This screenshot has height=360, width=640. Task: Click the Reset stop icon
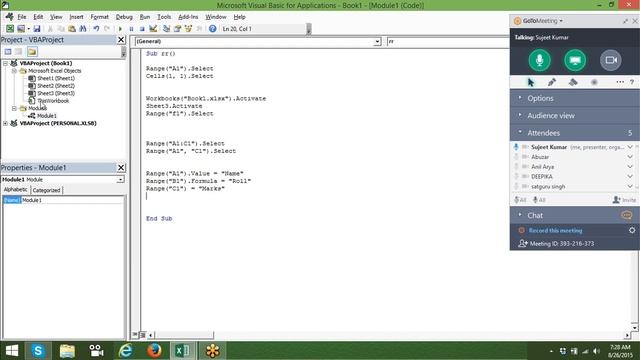click(x=142, y=29)
